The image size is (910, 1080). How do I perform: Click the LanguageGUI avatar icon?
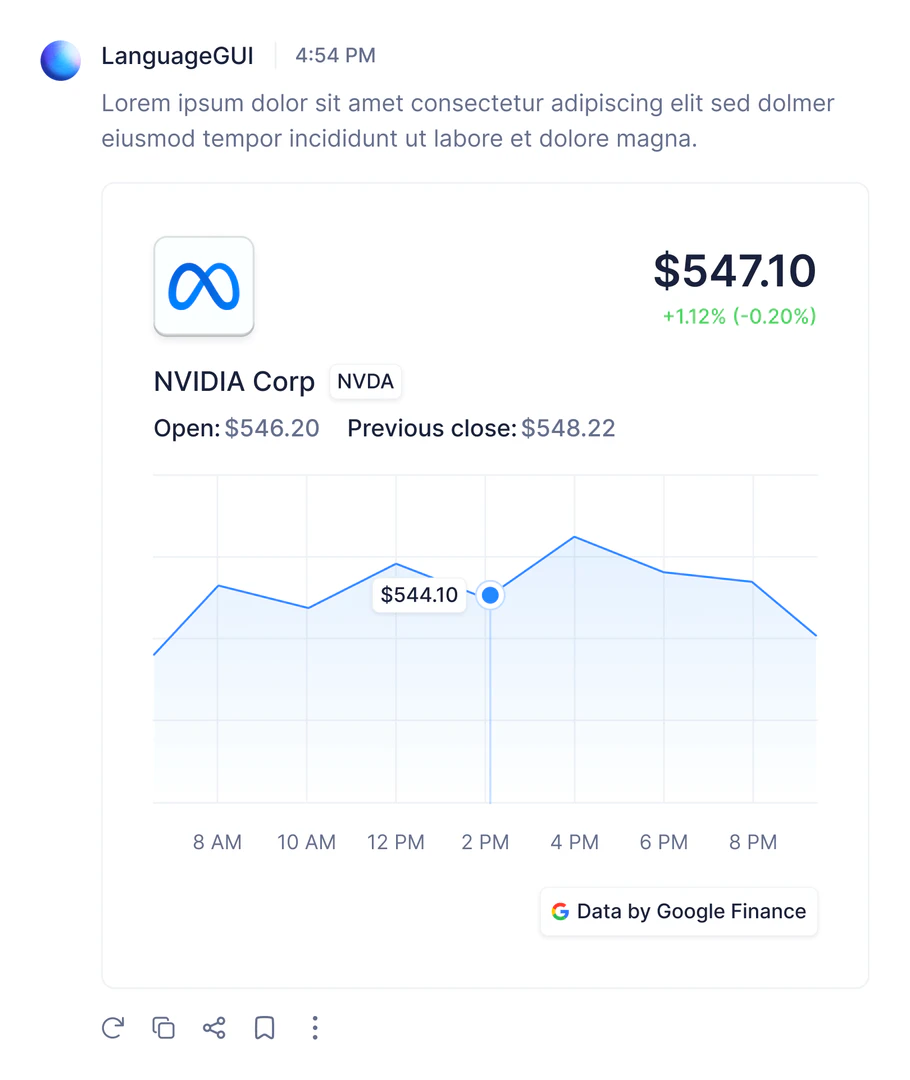coord(60,60)
